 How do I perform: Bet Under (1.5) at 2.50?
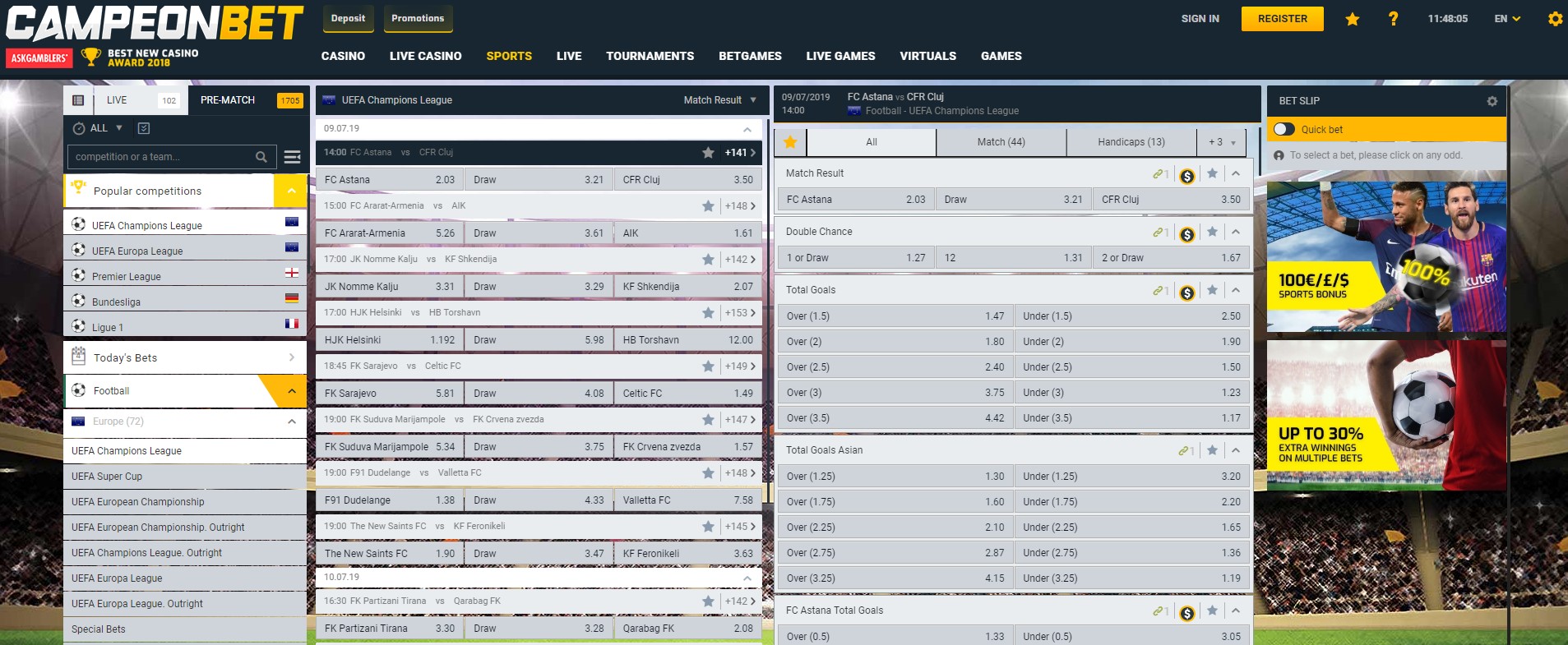1132,316
